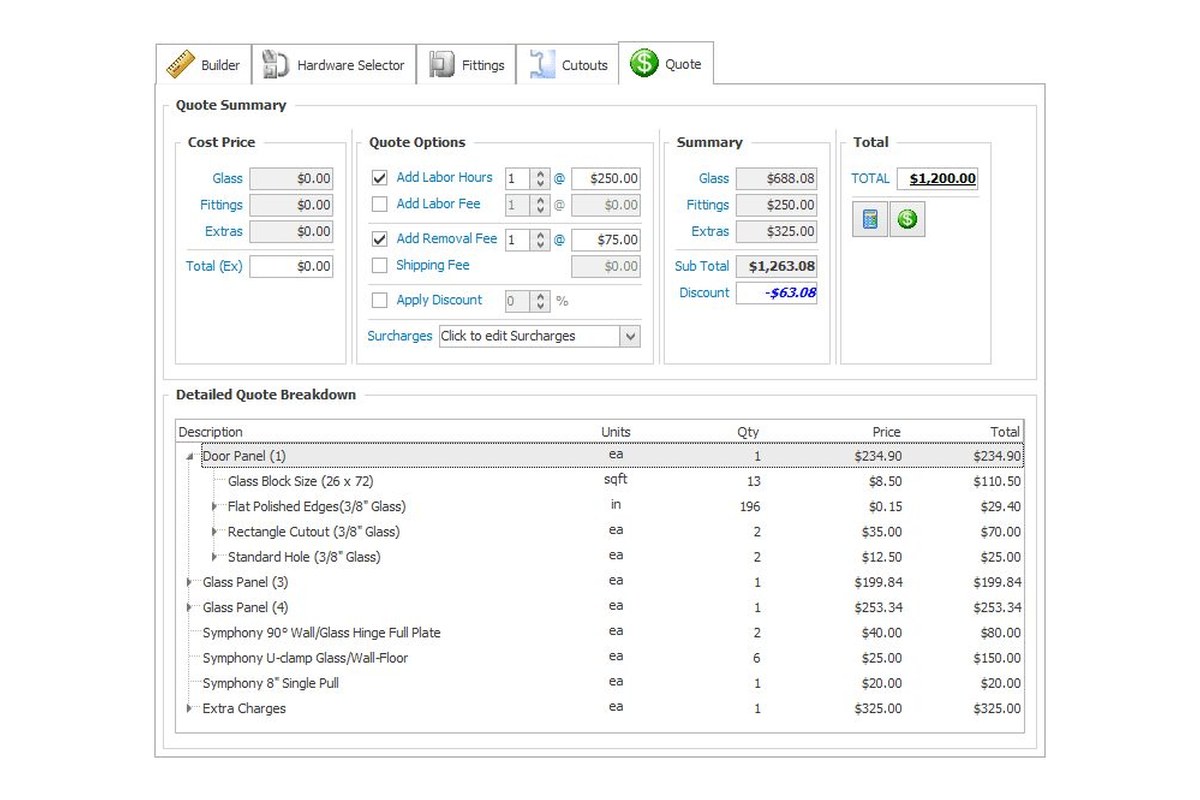Click the Cost Price Total (Ex) field
The width and height of the screenshot is (1200, 800).
(x=291, y=267)
